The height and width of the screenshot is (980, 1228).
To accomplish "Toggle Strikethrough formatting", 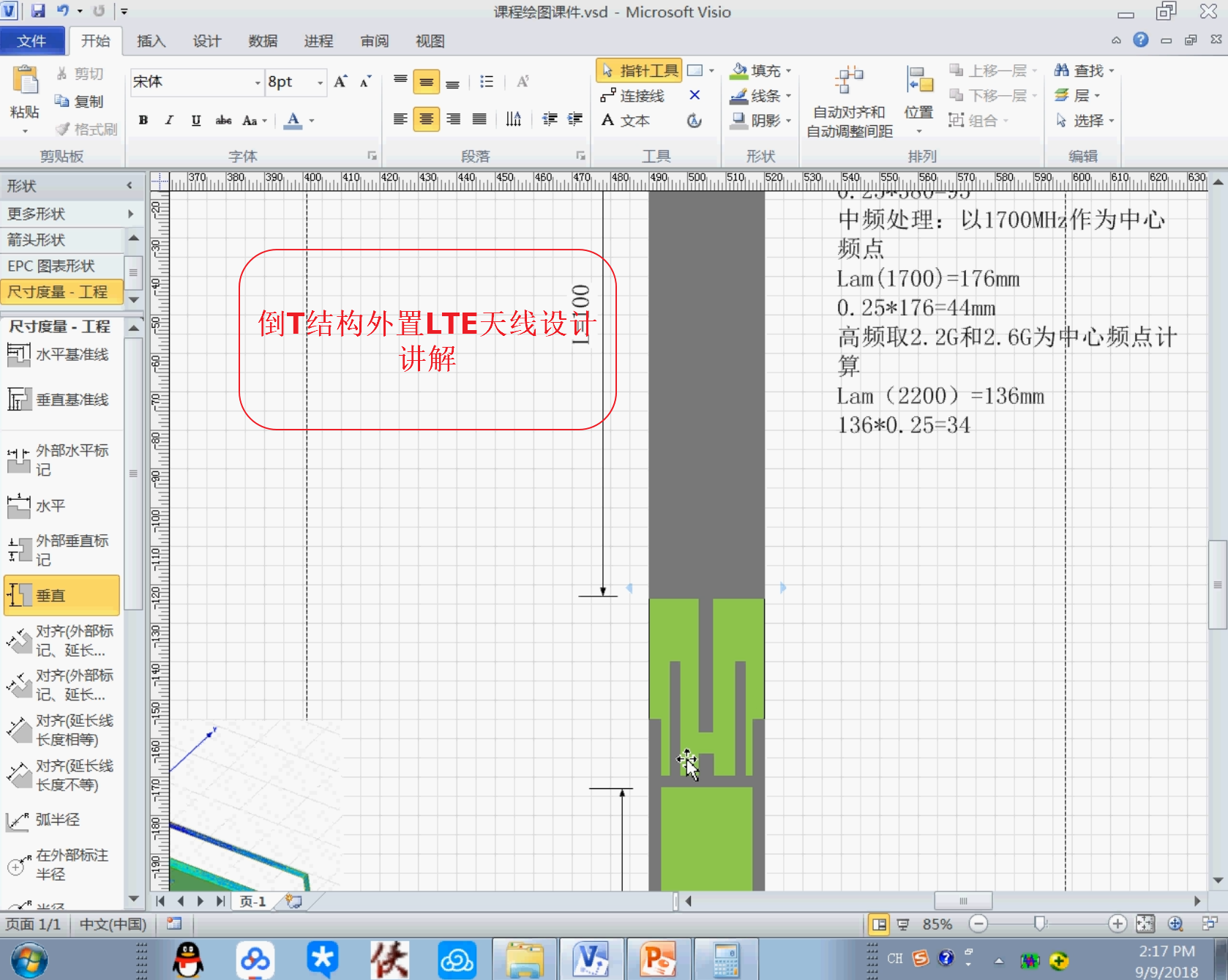I will pos(223,120).
